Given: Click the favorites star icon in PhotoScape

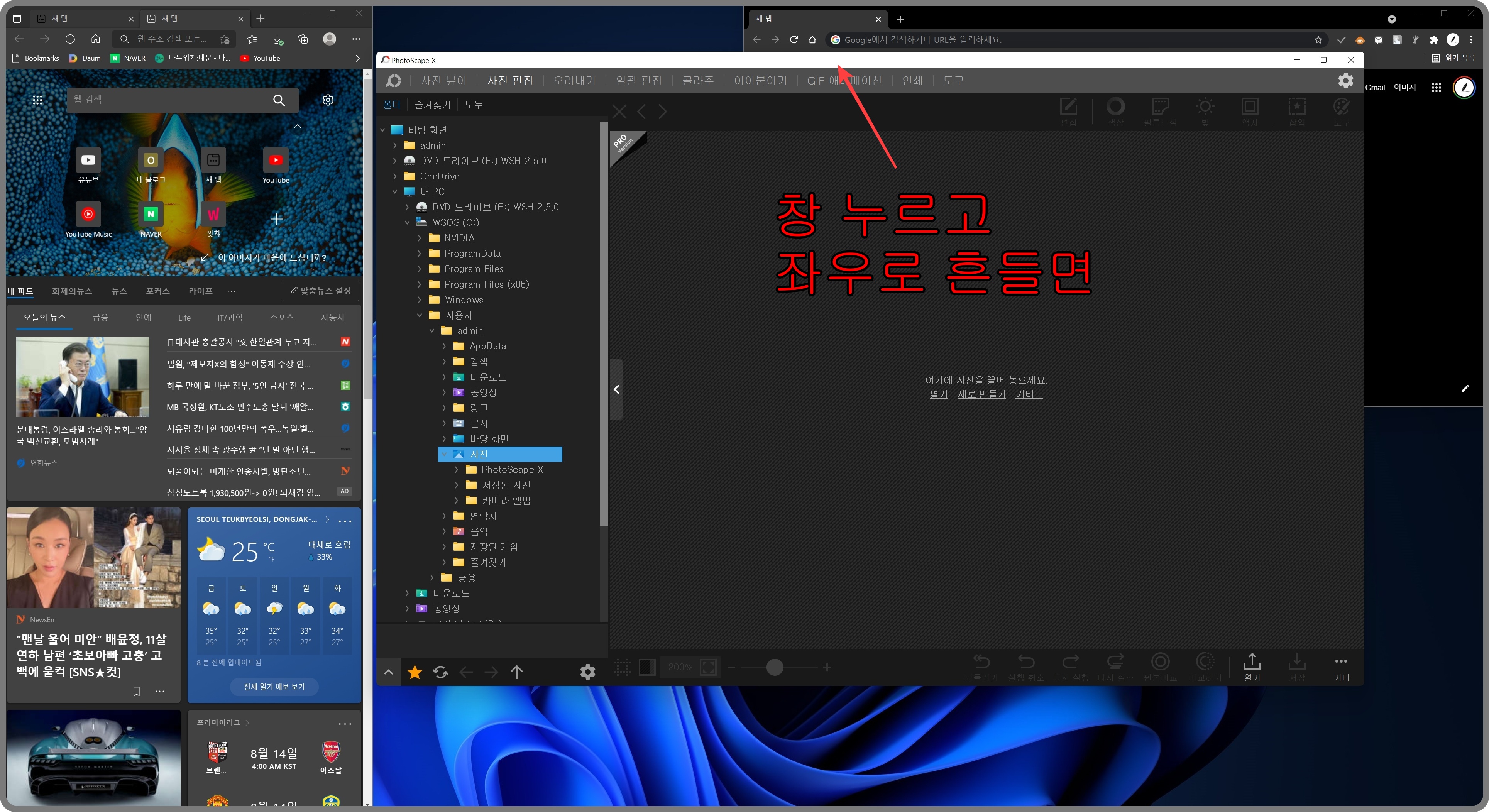Looking at the screenshot, I should point(415,672).
